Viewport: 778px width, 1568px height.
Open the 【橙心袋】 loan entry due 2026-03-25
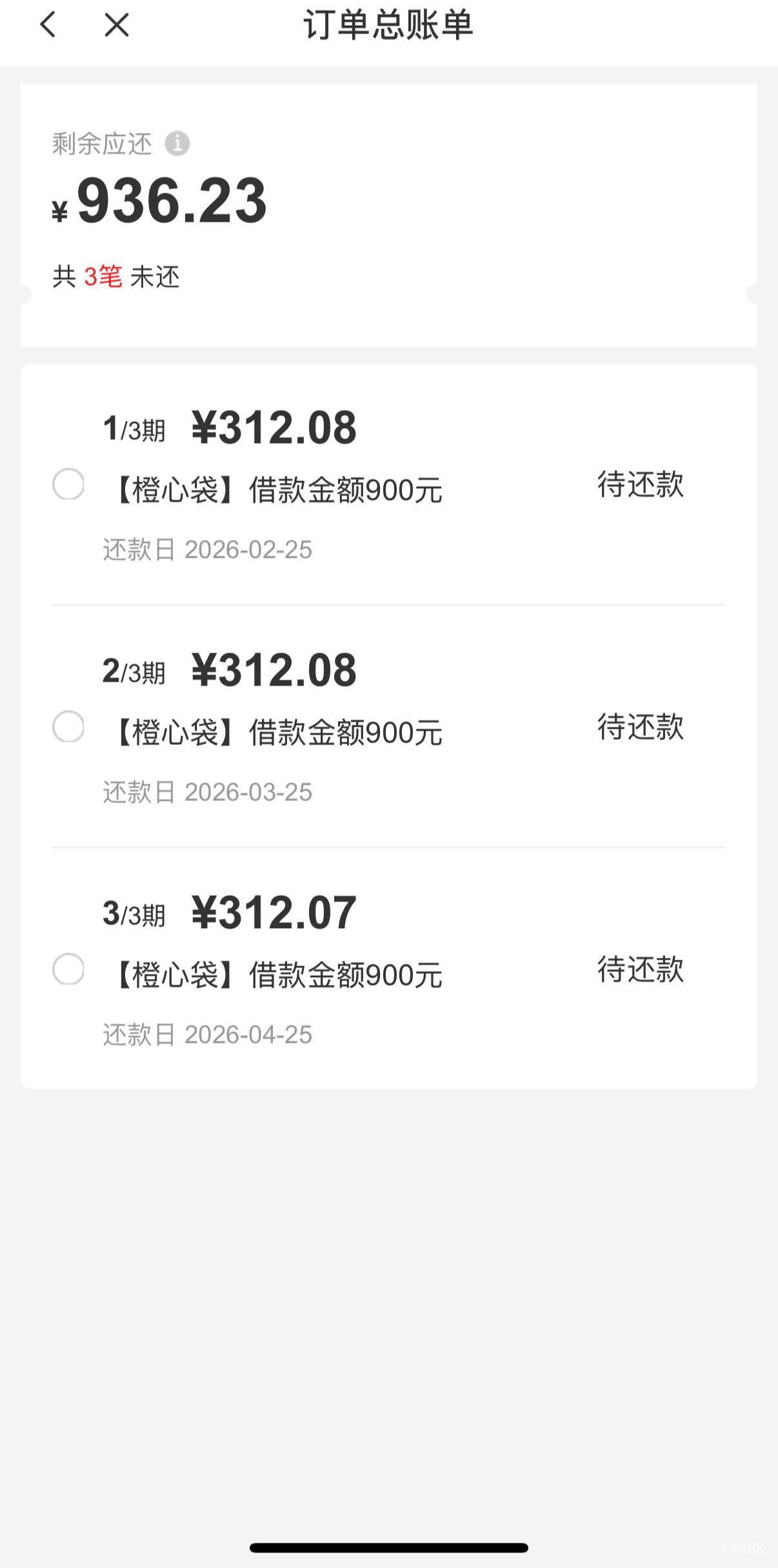(x=277, y=733)
